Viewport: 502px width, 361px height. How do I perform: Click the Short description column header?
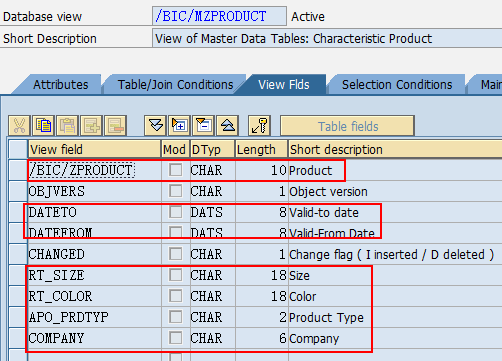(x=395, y=149)
